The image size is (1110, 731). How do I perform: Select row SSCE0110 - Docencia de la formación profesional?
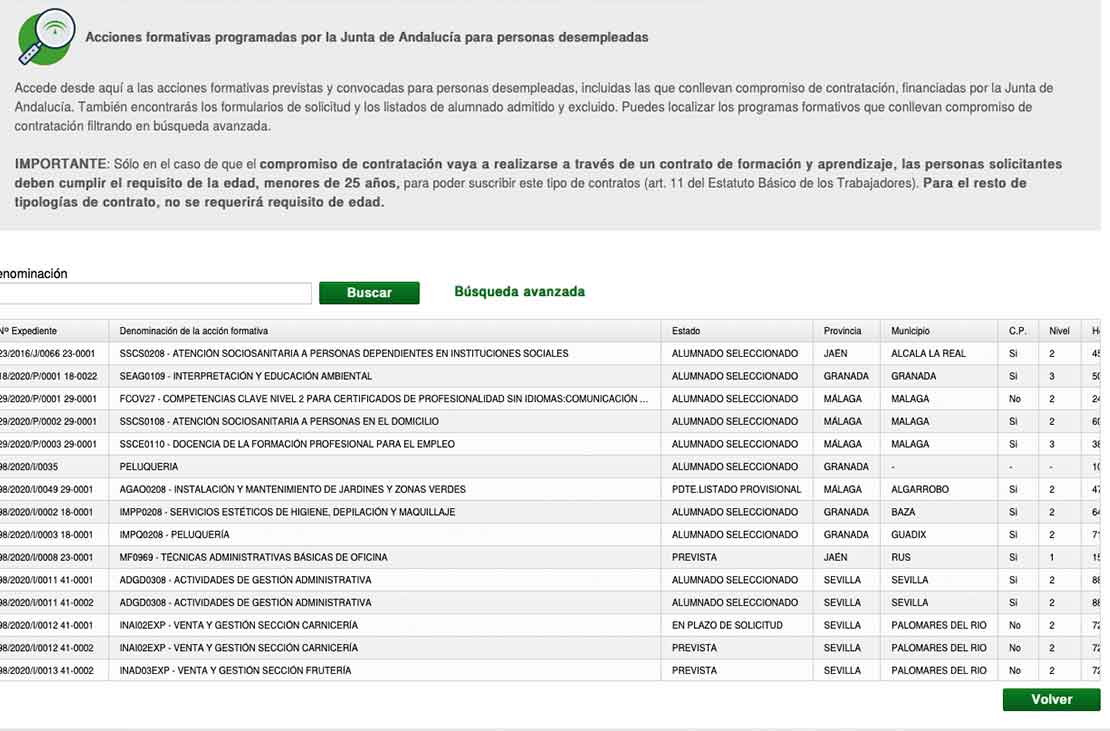pyautogui.click(x=550, y=444)
